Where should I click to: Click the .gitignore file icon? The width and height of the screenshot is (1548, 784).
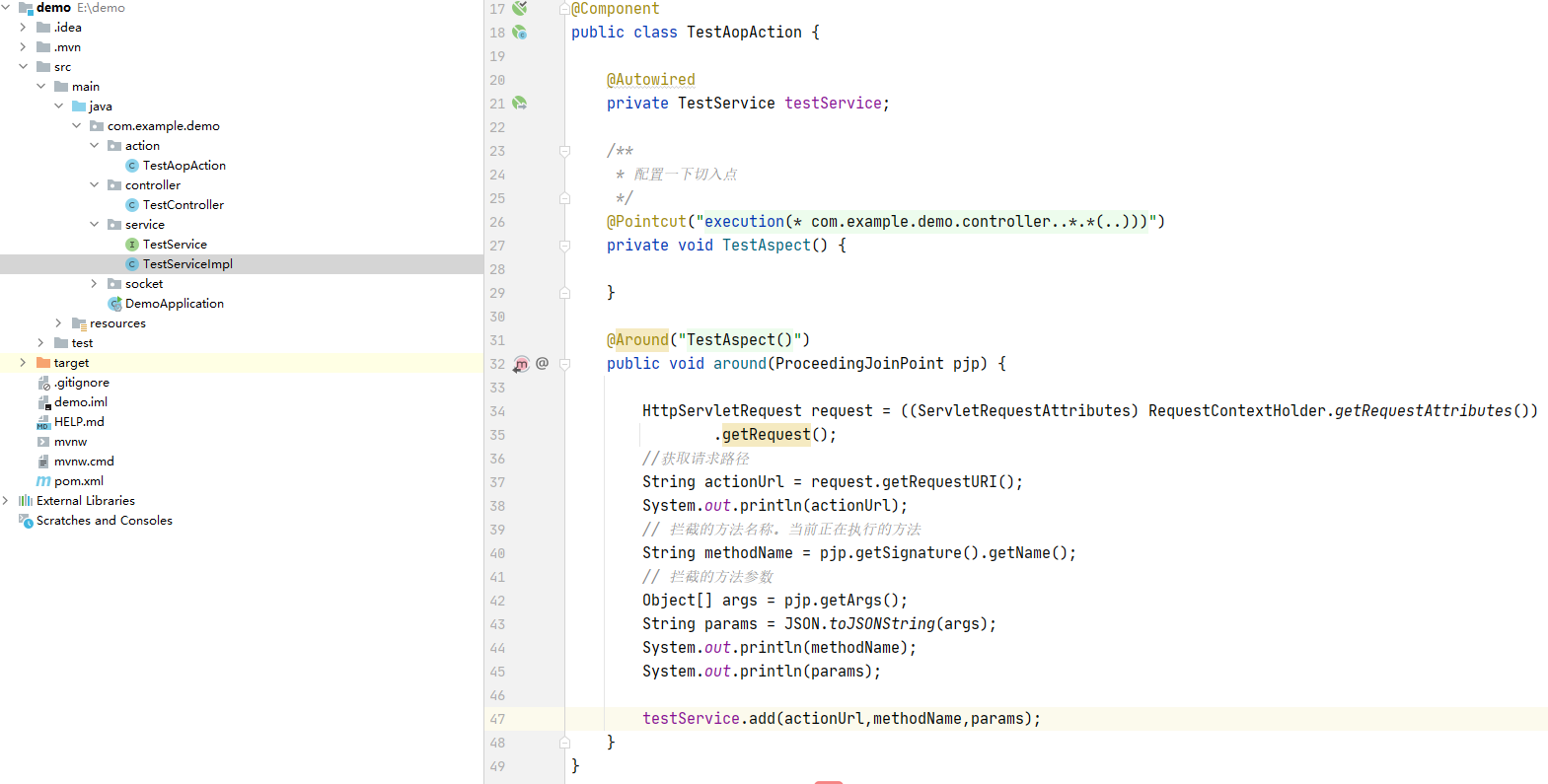43,383
